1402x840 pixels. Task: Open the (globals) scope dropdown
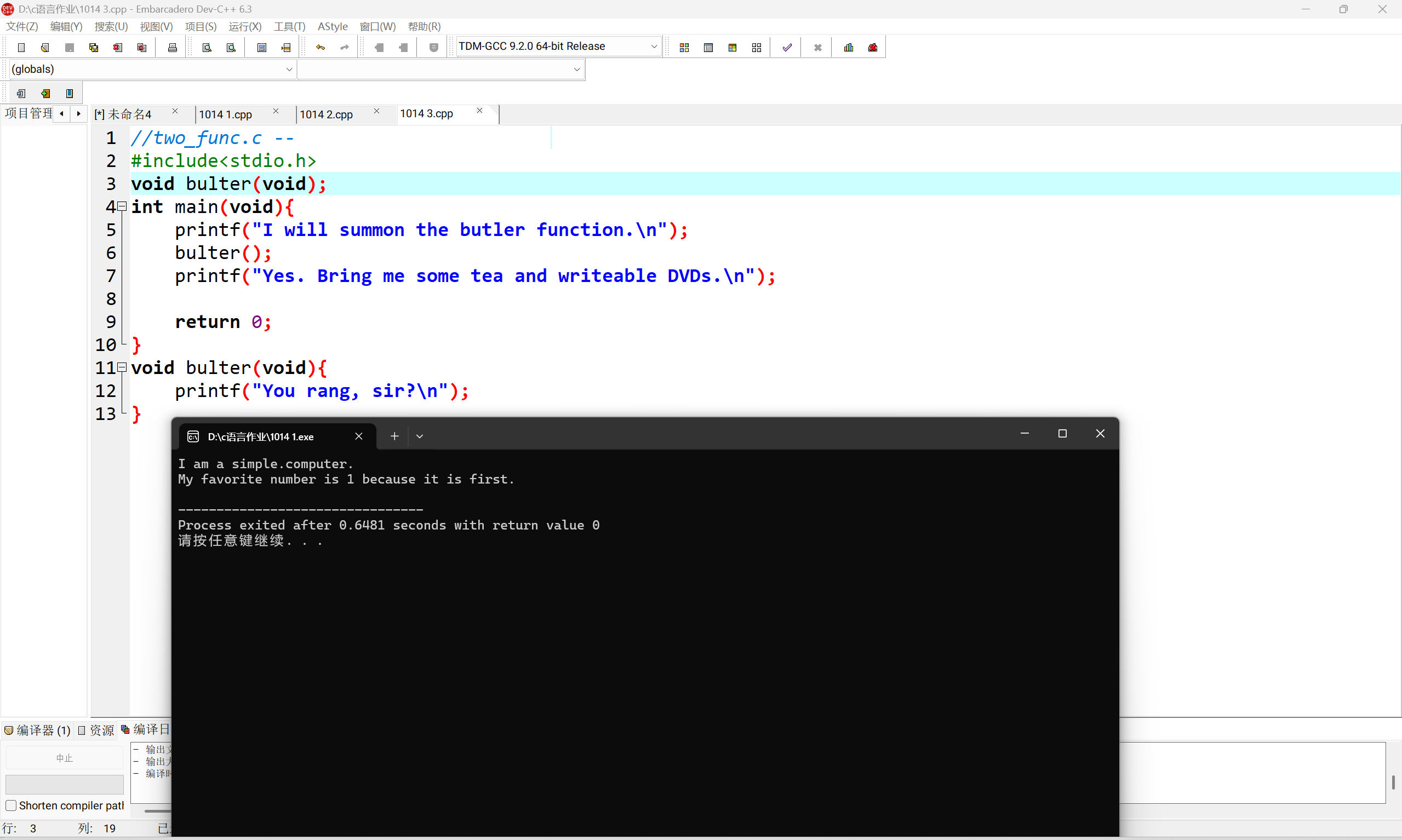pos(289,69)
